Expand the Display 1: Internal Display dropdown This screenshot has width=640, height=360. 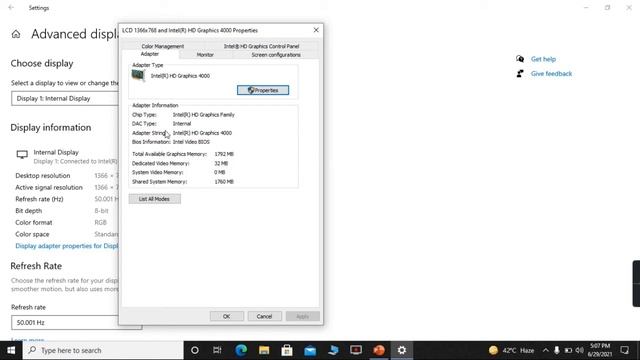[x=65, y=98]
